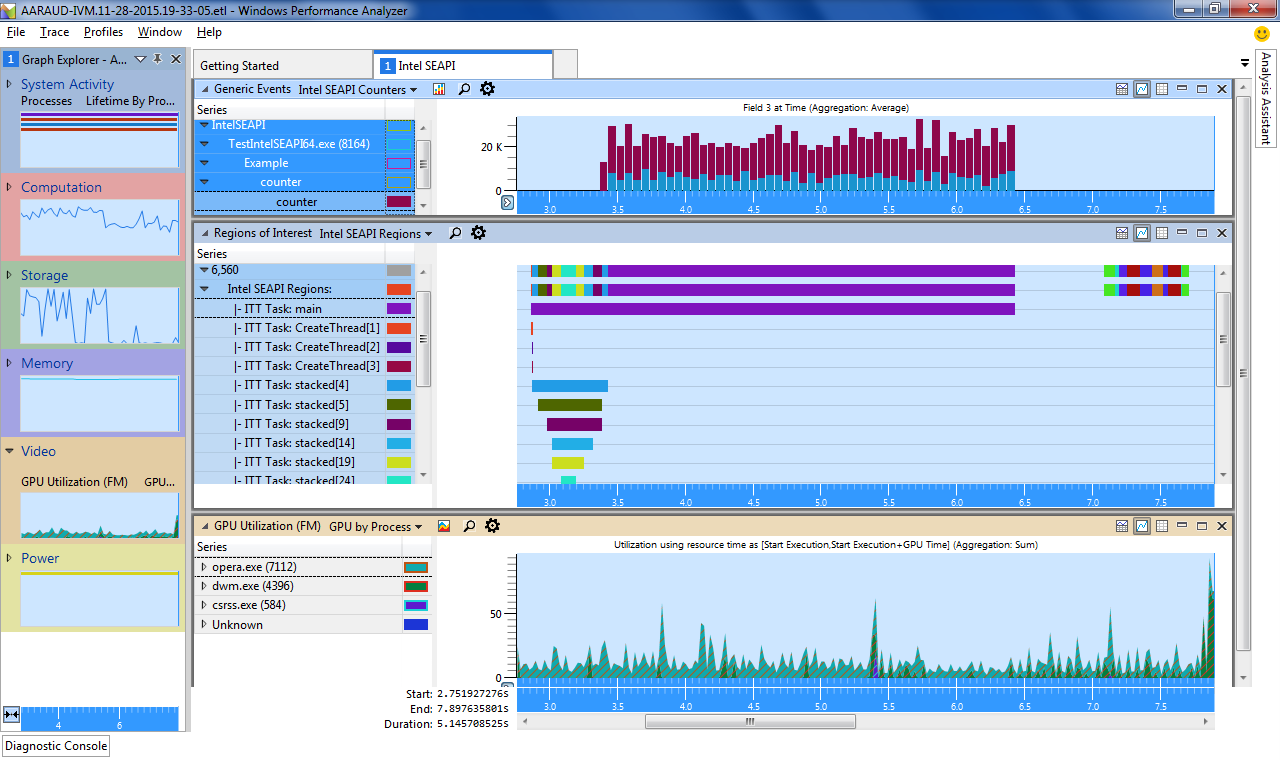
Task: Open the Trace menu
Action: (54, 32)
